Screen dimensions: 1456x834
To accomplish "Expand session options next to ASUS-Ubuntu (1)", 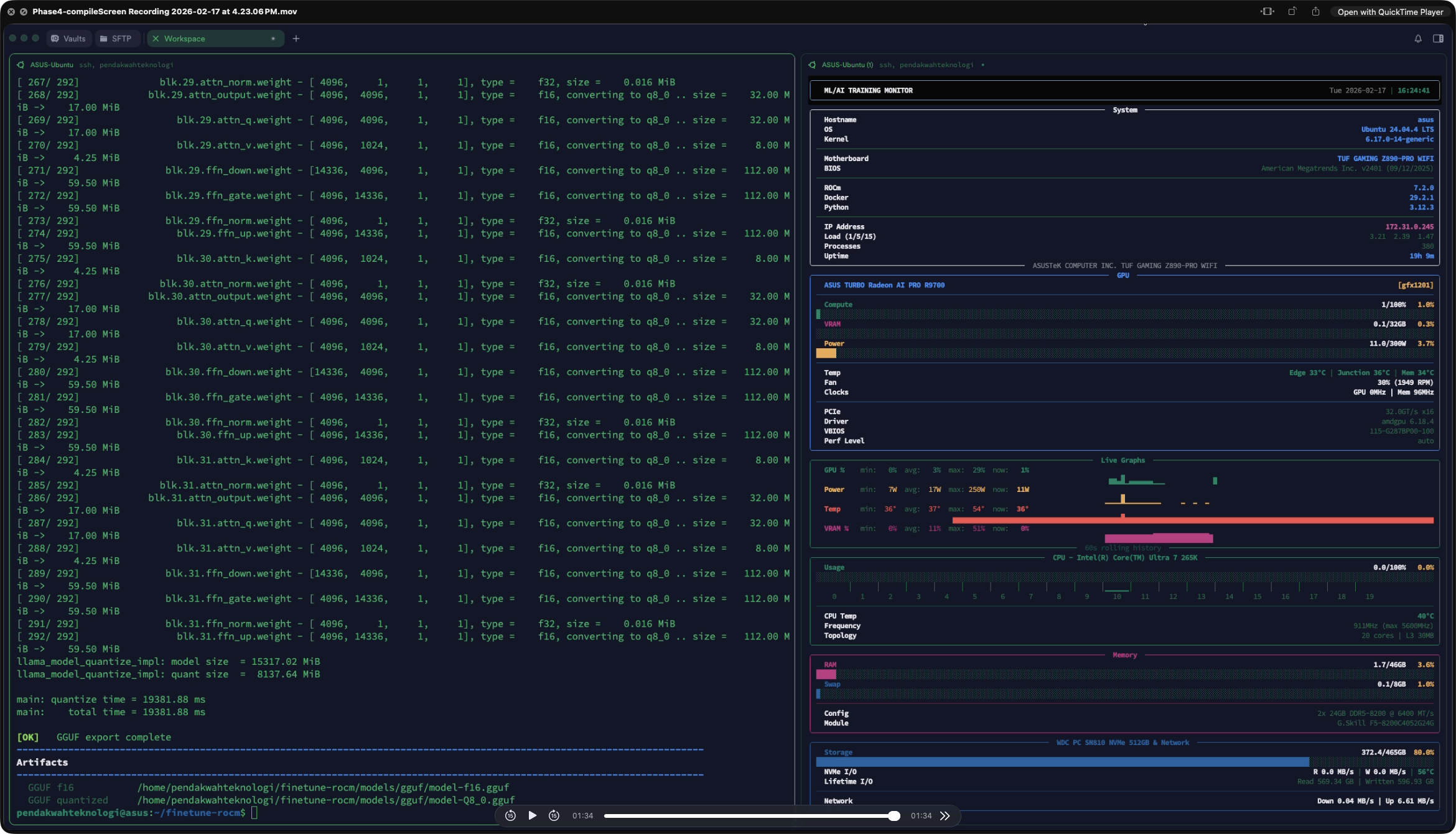I will 984,65.
